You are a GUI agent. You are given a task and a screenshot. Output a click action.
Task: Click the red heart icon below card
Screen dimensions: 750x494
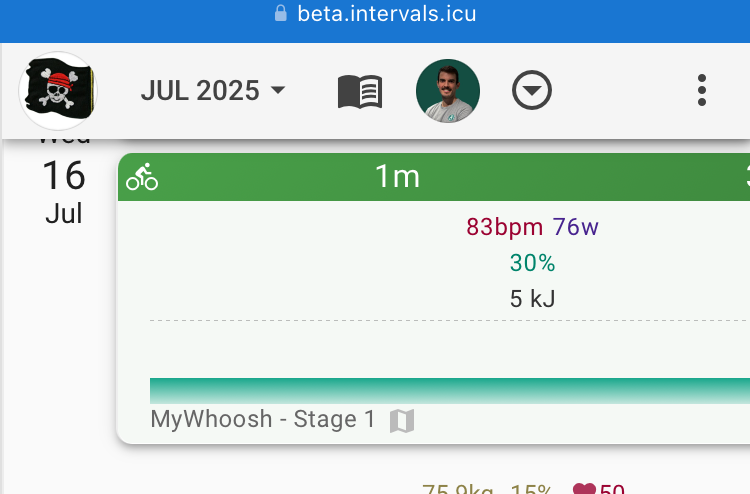pos(584,490)
